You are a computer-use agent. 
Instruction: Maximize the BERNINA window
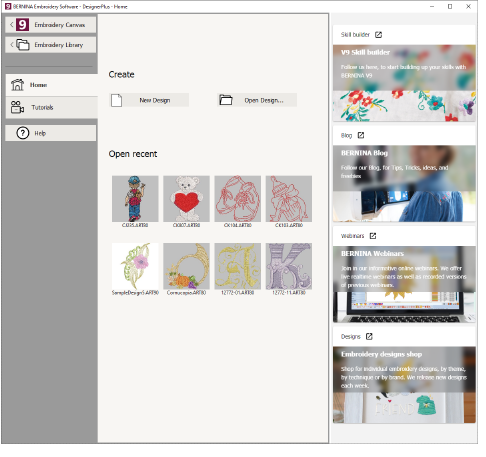tap(450, 6)
